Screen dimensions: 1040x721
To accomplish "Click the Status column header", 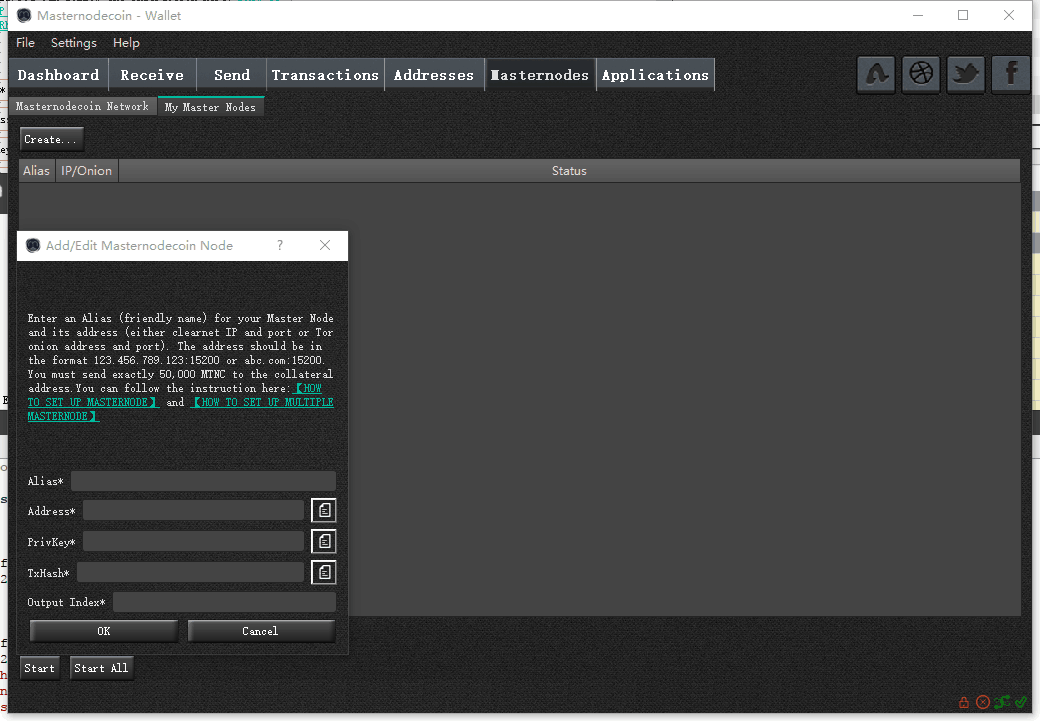I will point(569,170).
